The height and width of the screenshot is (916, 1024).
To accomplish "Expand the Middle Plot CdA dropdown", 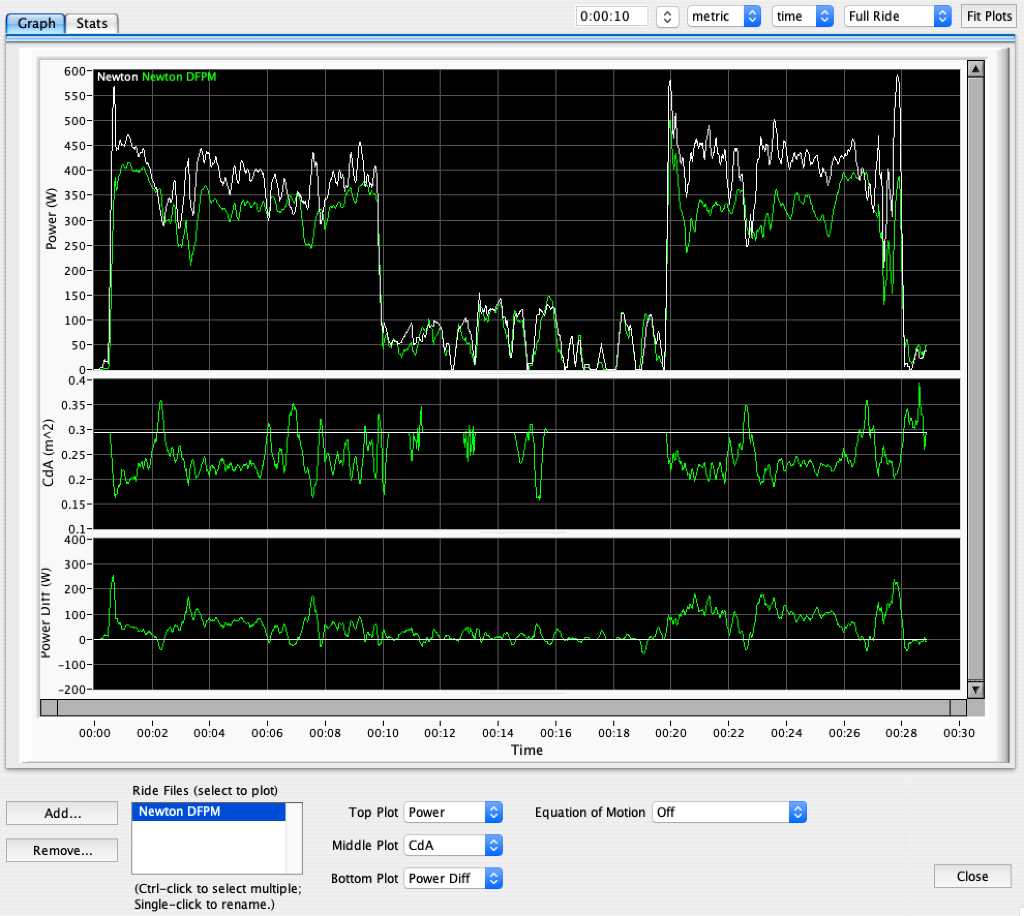I will click(x=452, y=845).
